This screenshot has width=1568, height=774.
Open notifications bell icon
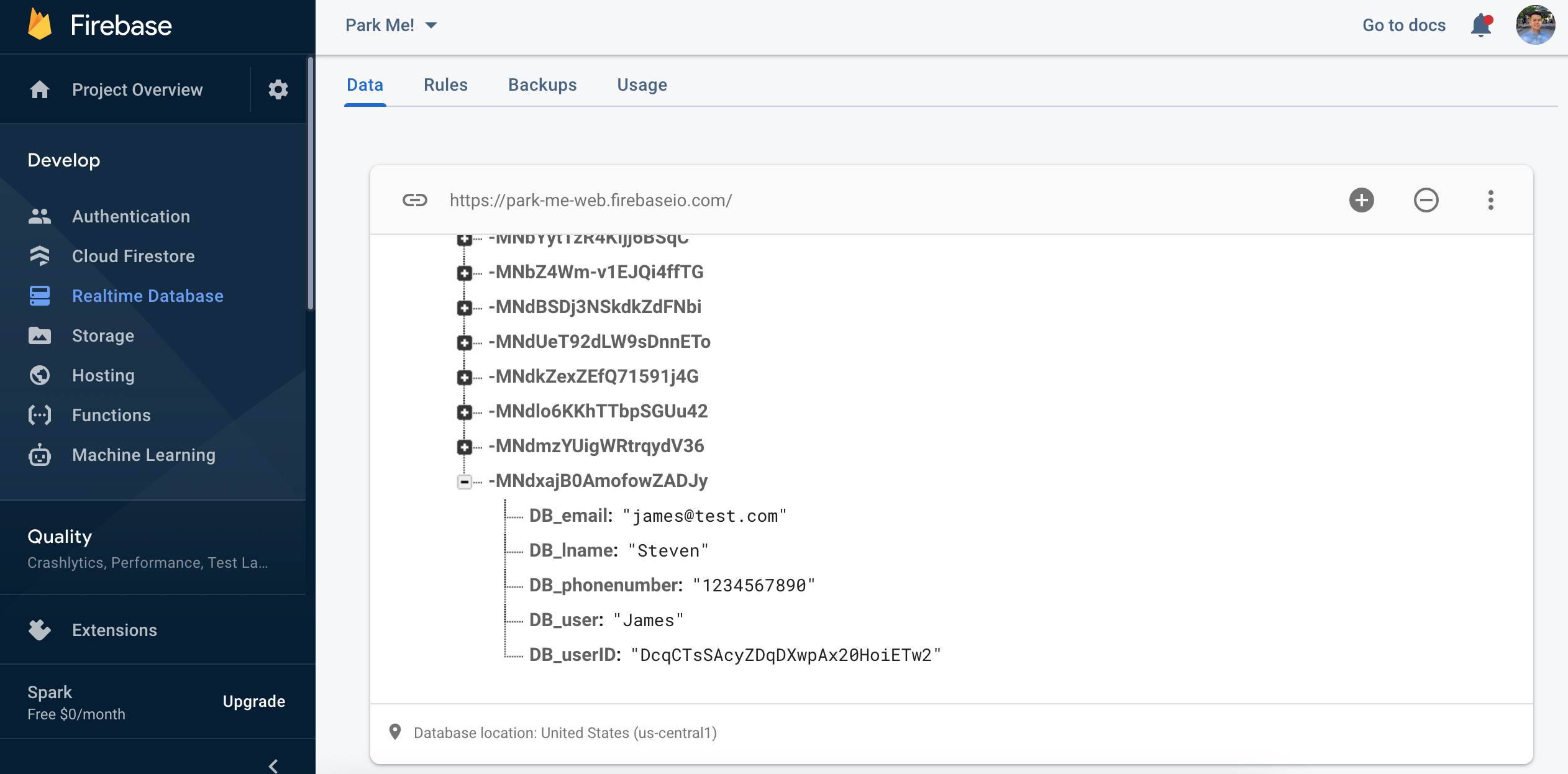[1481, 25]
